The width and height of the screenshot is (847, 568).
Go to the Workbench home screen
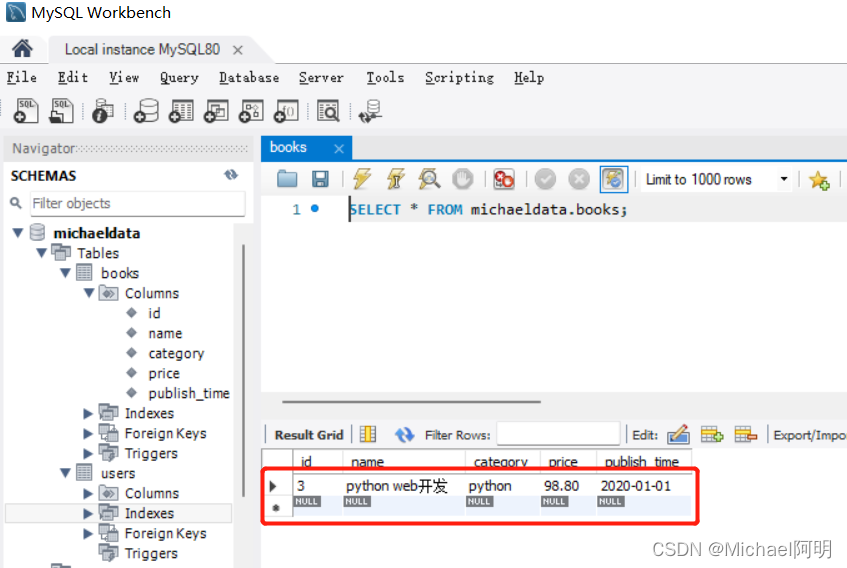click(22, 49)
